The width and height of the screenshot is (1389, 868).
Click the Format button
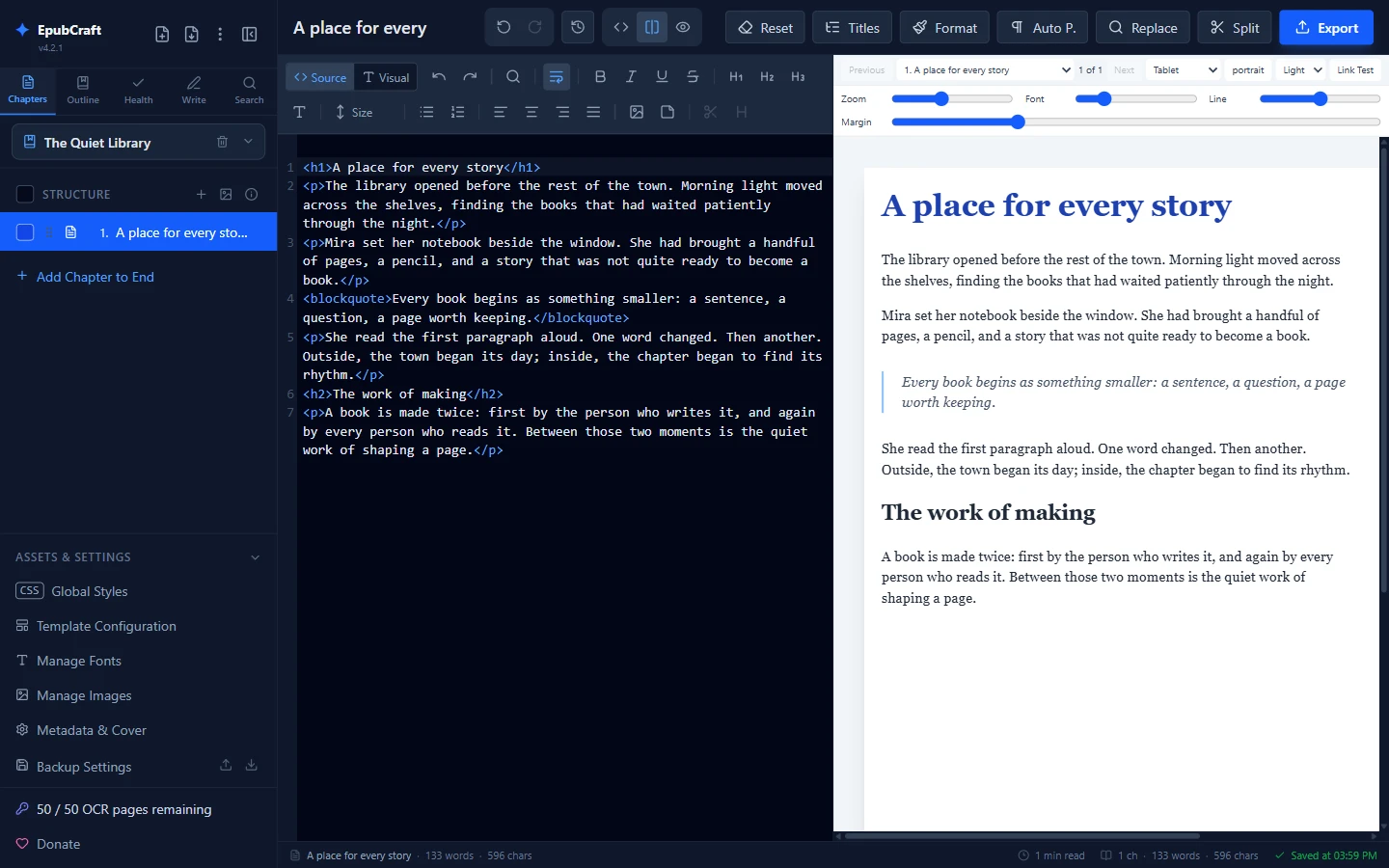pos(944,28)
